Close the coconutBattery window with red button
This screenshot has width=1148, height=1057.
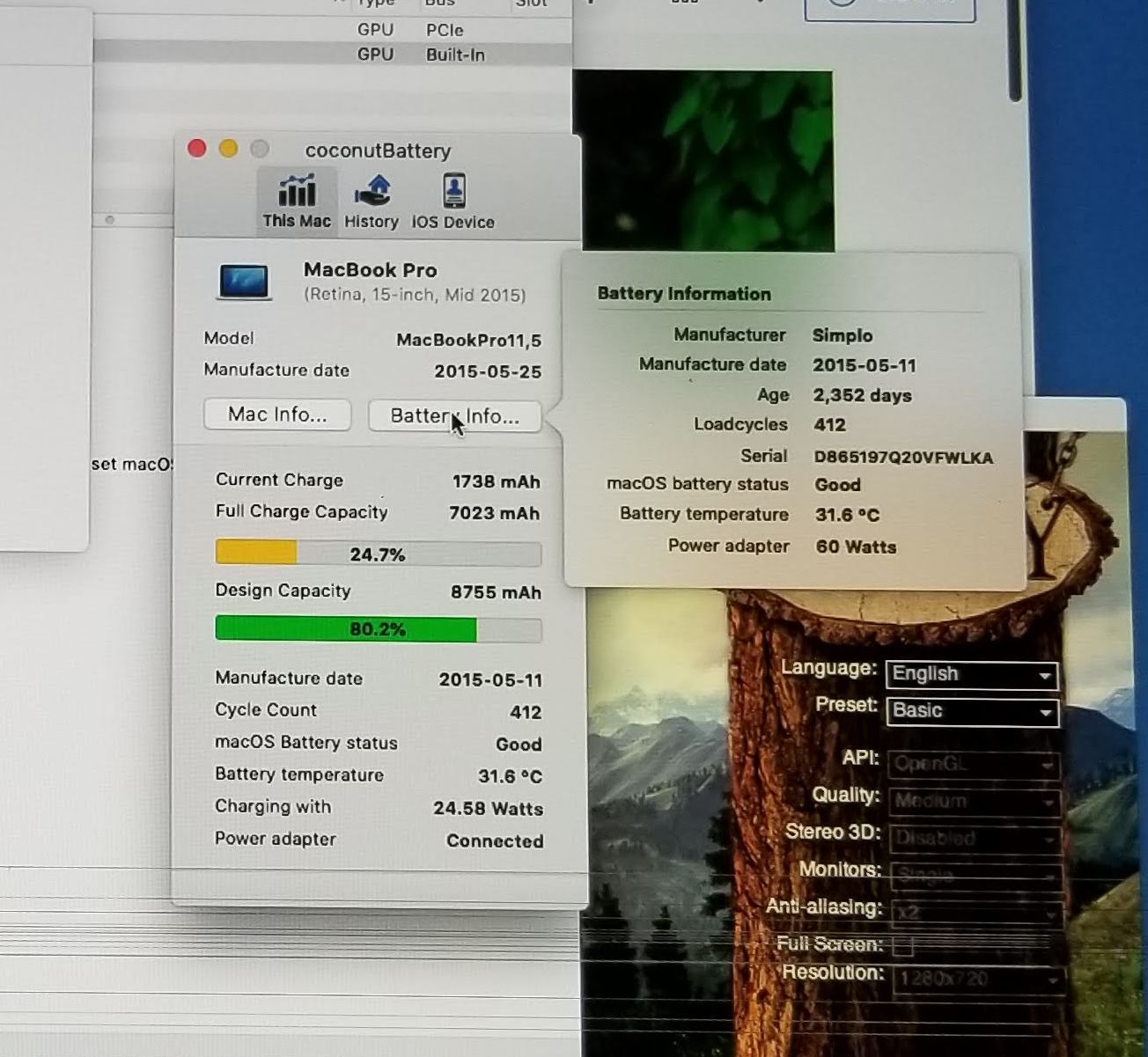pyautogui.click(x=197, y=149)
